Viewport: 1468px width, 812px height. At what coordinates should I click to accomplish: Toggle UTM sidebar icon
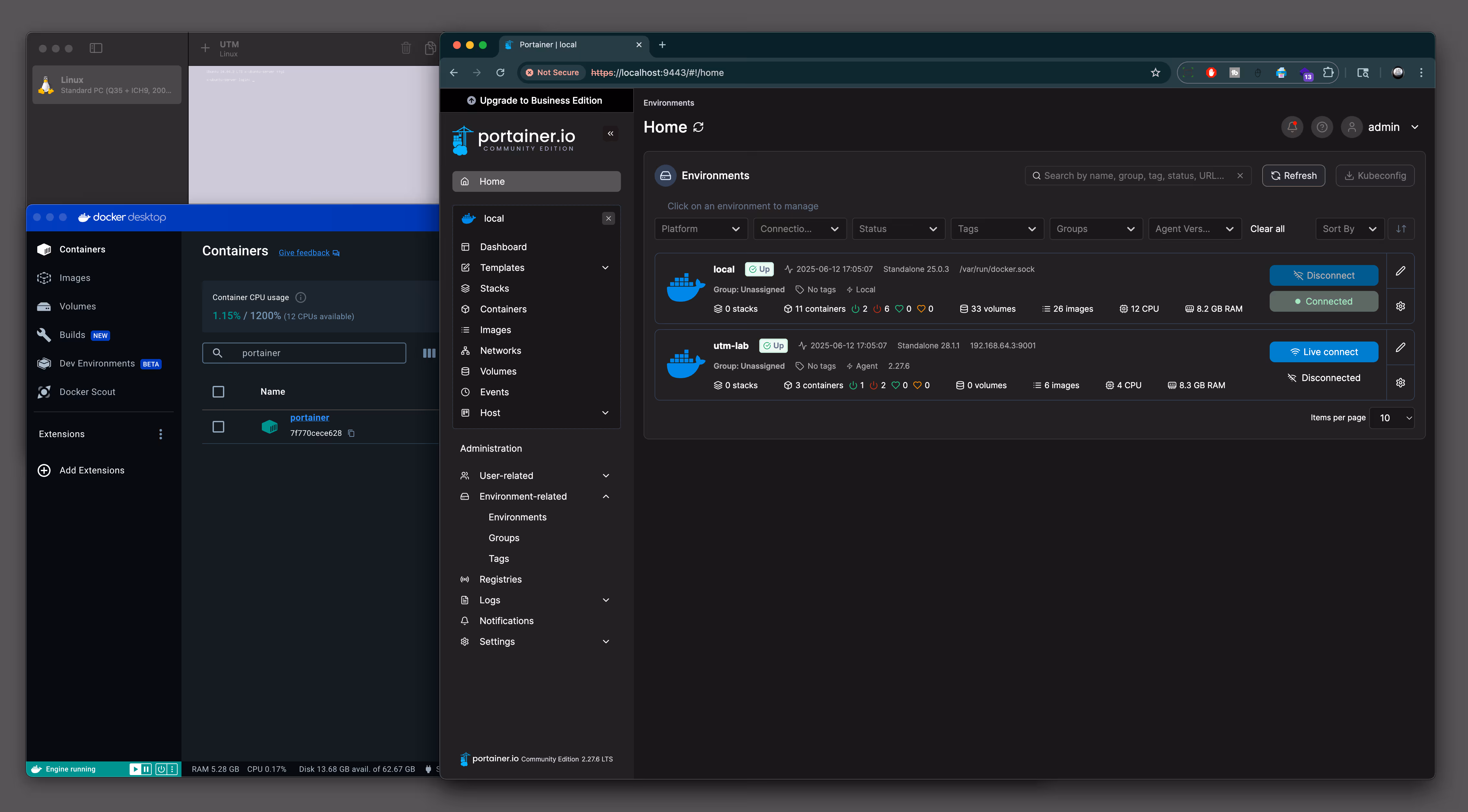pos(96,48)
